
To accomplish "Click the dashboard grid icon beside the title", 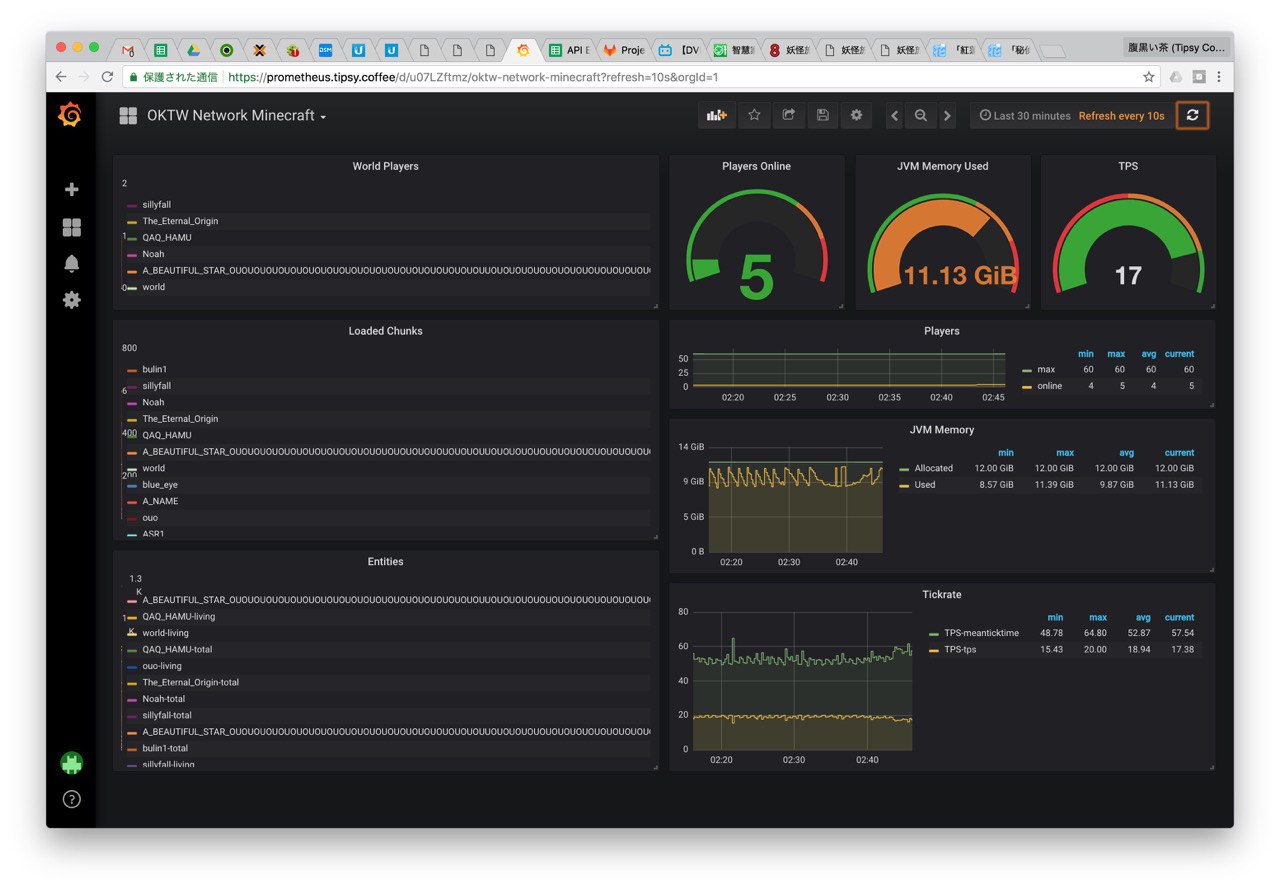I will [x=128, y=116].
